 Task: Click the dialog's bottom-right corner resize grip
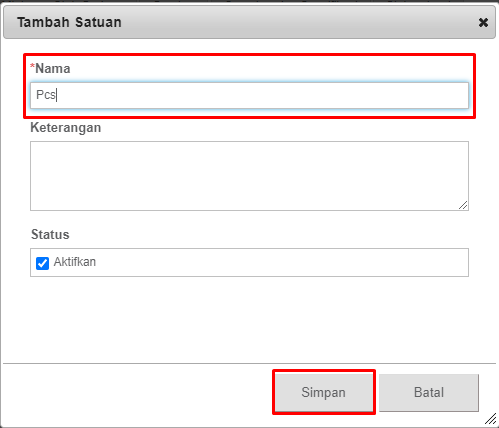pos(491,419)
